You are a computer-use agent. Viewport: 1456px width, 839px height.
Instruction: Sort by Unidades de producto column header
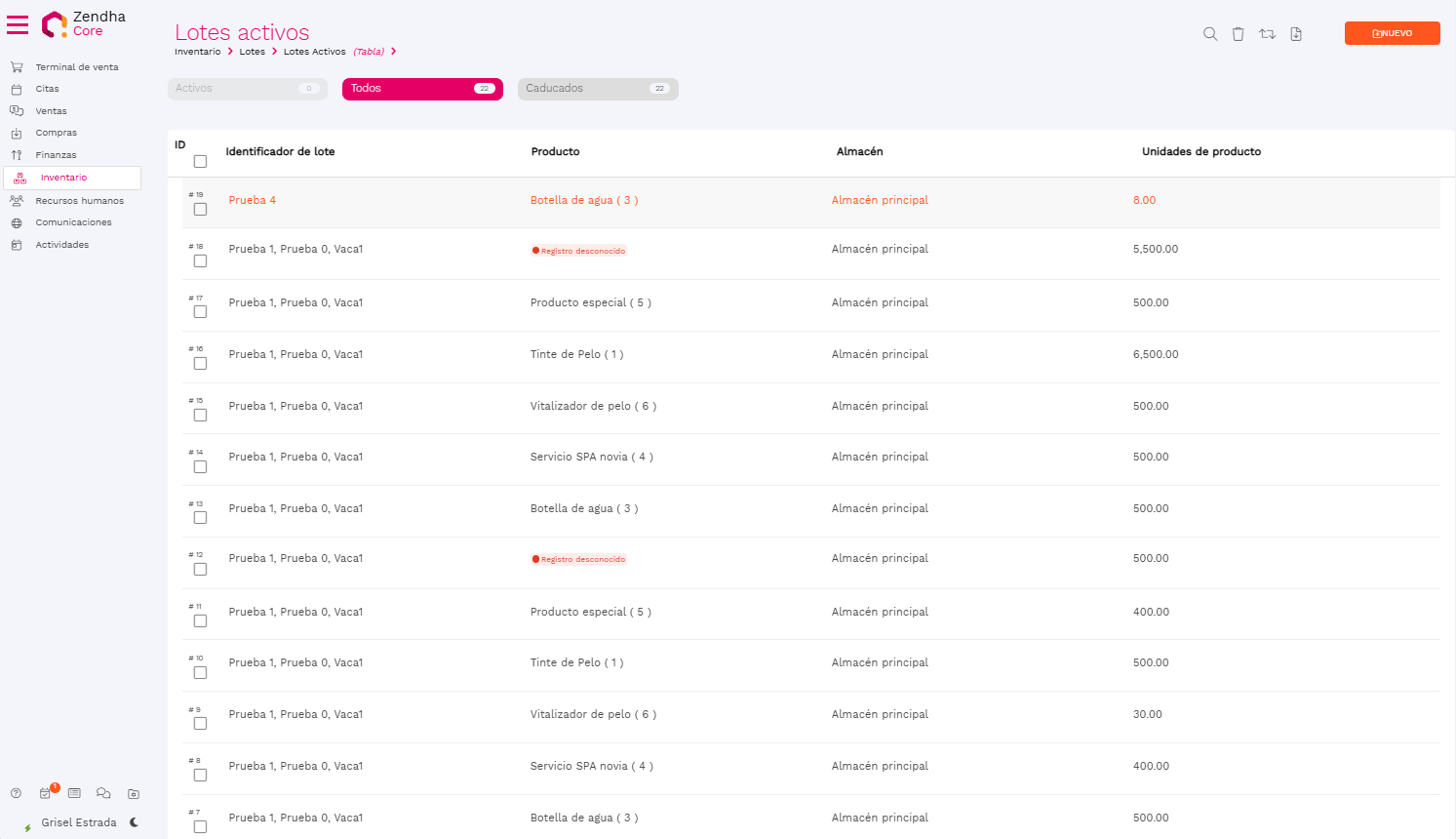click(1200, 152)
